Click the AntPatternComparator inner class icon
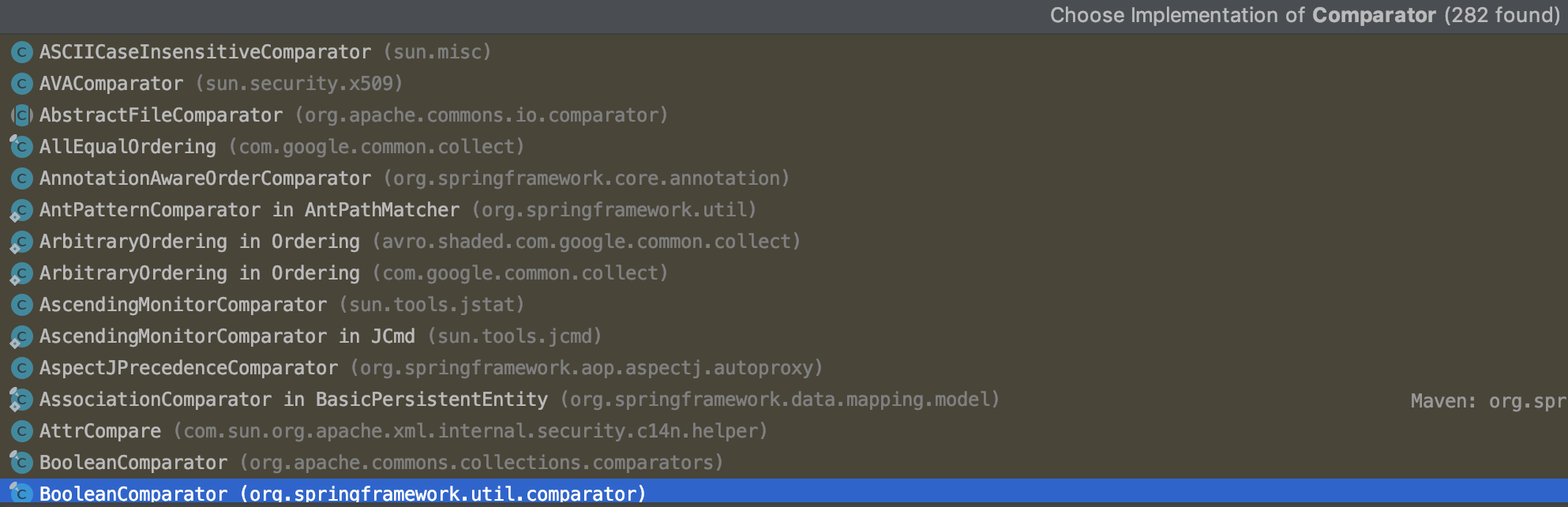Image resolution: width=1568 pixels, height=507 pixels. coord(21,210)
